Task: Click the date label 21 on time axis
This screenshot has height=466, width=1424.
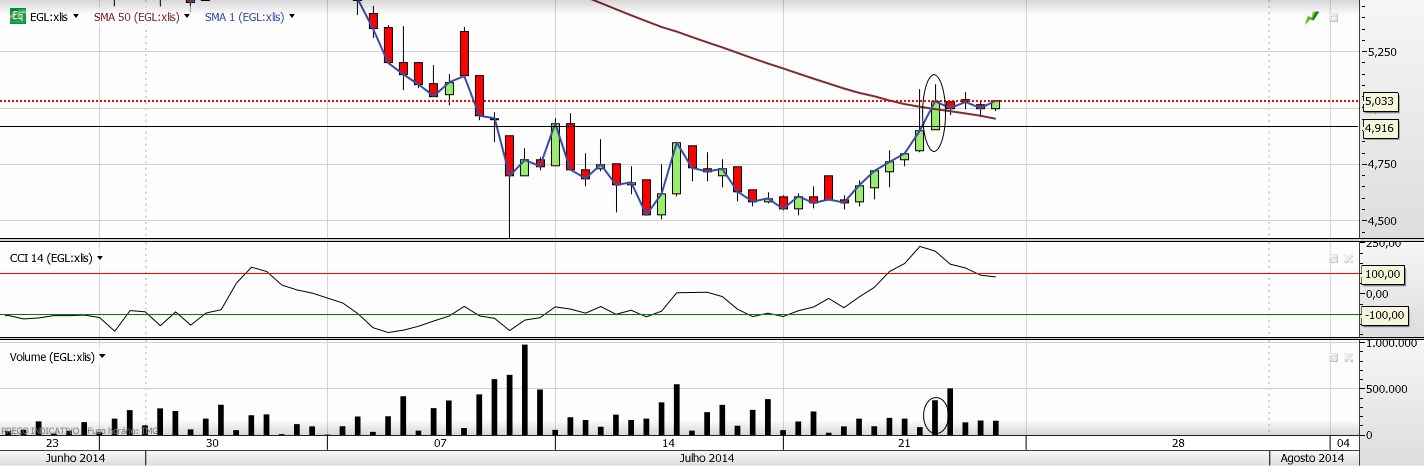Action: pos(904,443)
